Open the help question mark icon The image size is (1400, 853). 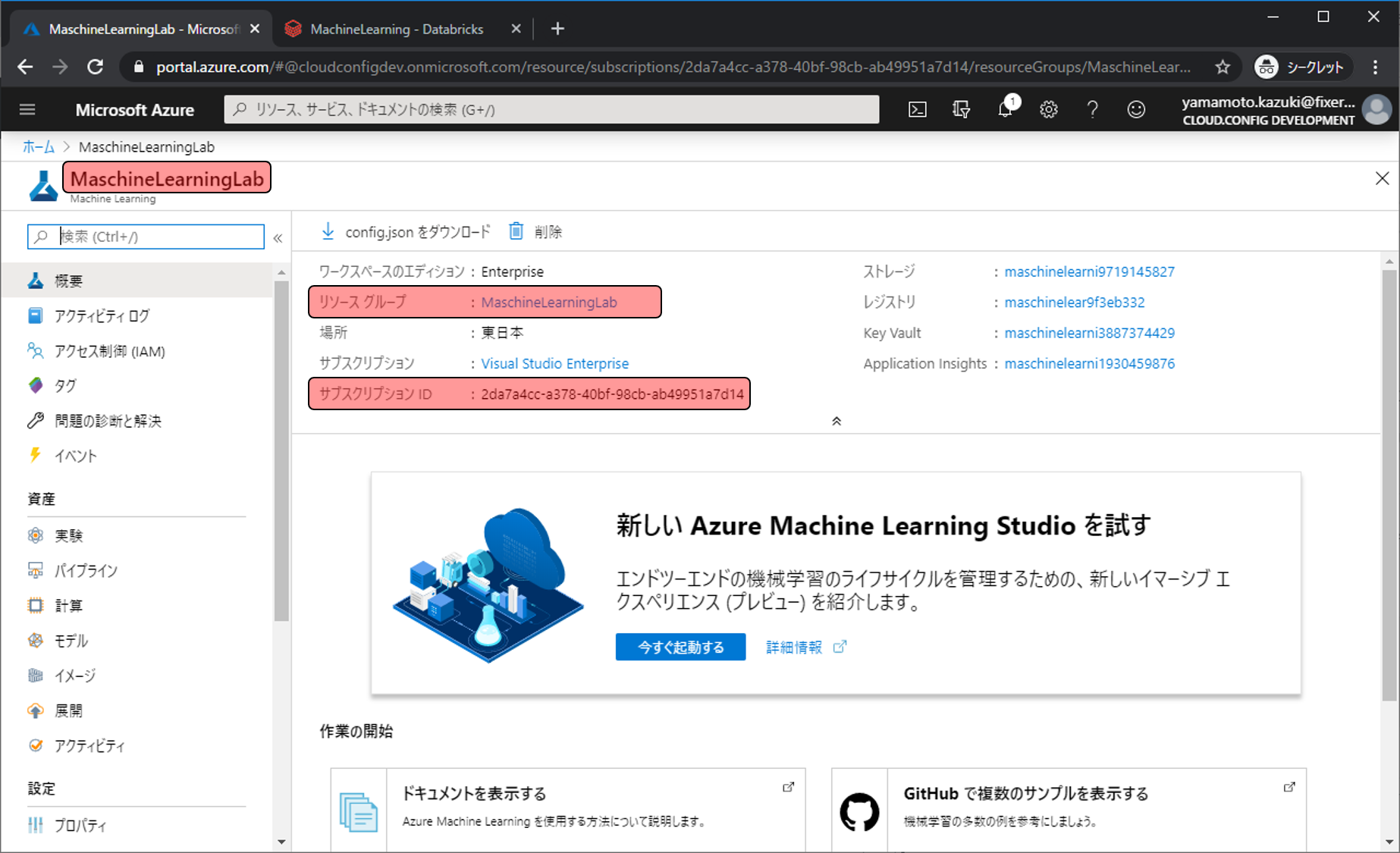[1092, 110]
